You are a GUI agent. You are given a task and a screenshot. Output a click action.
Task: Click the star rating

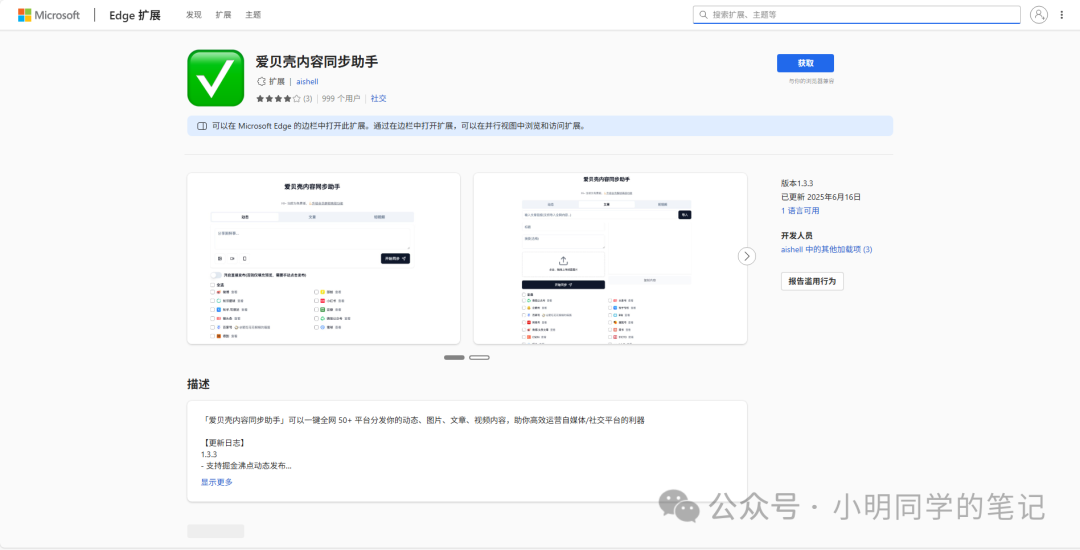click(x=278, y=98)
